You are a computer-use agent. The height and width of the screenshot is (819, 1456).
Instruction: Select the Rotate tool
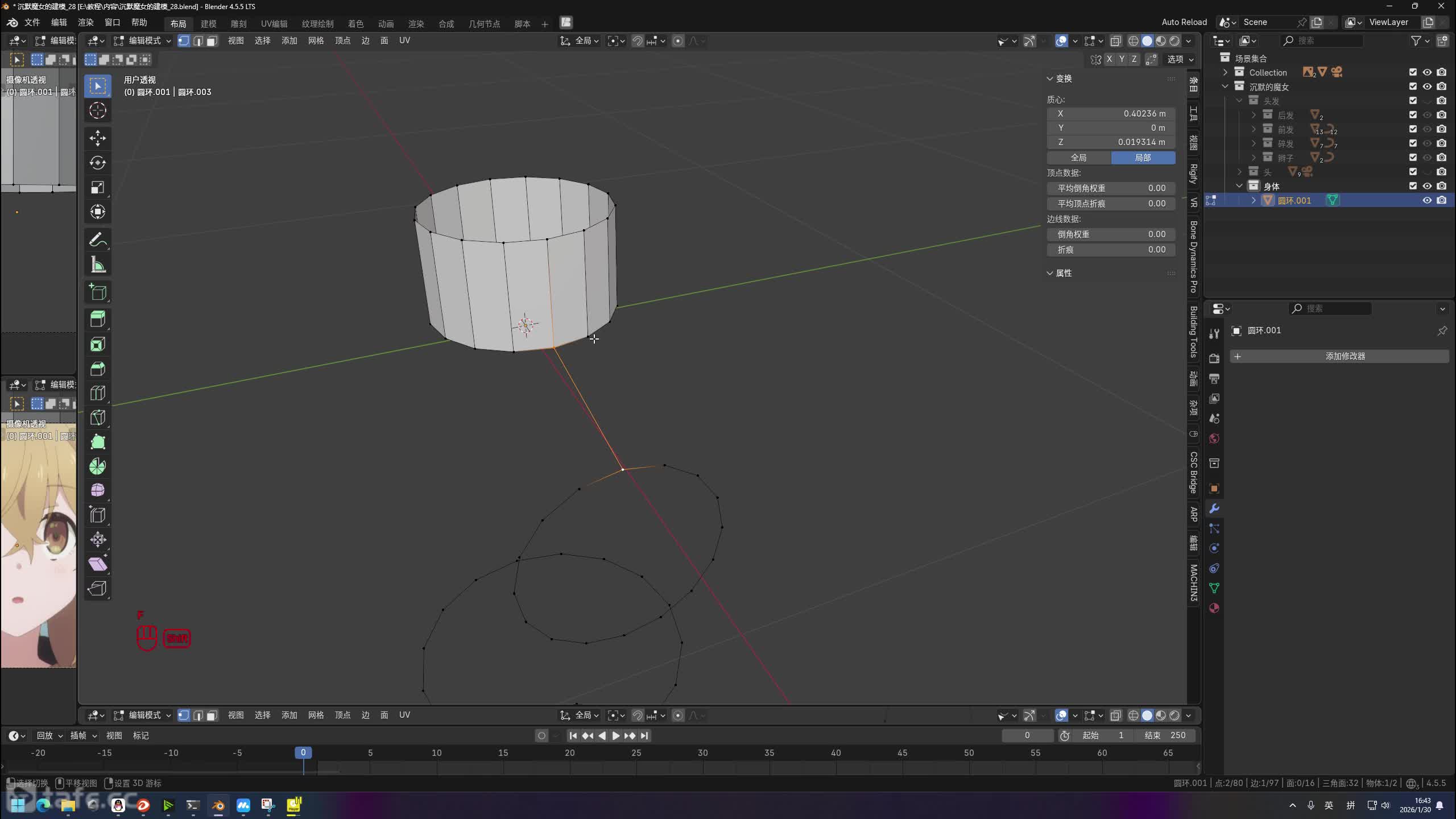(x=97, y=163)
